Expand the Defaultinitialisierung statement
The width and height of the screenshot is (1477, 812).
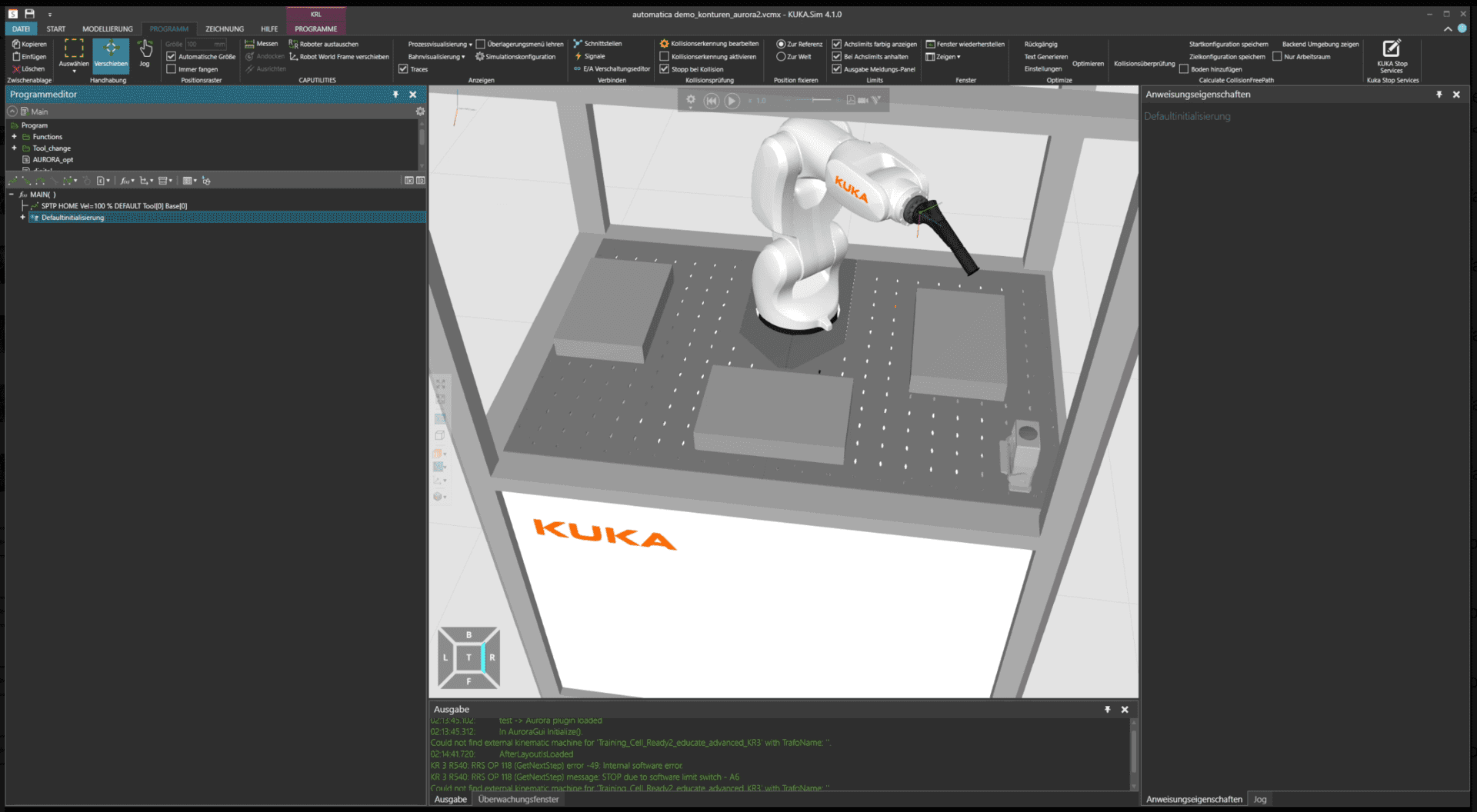pos(22,218)
